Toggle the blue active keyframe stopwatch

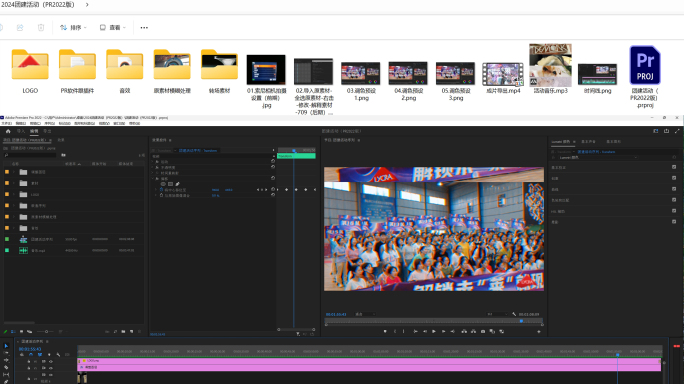point(161,190)
